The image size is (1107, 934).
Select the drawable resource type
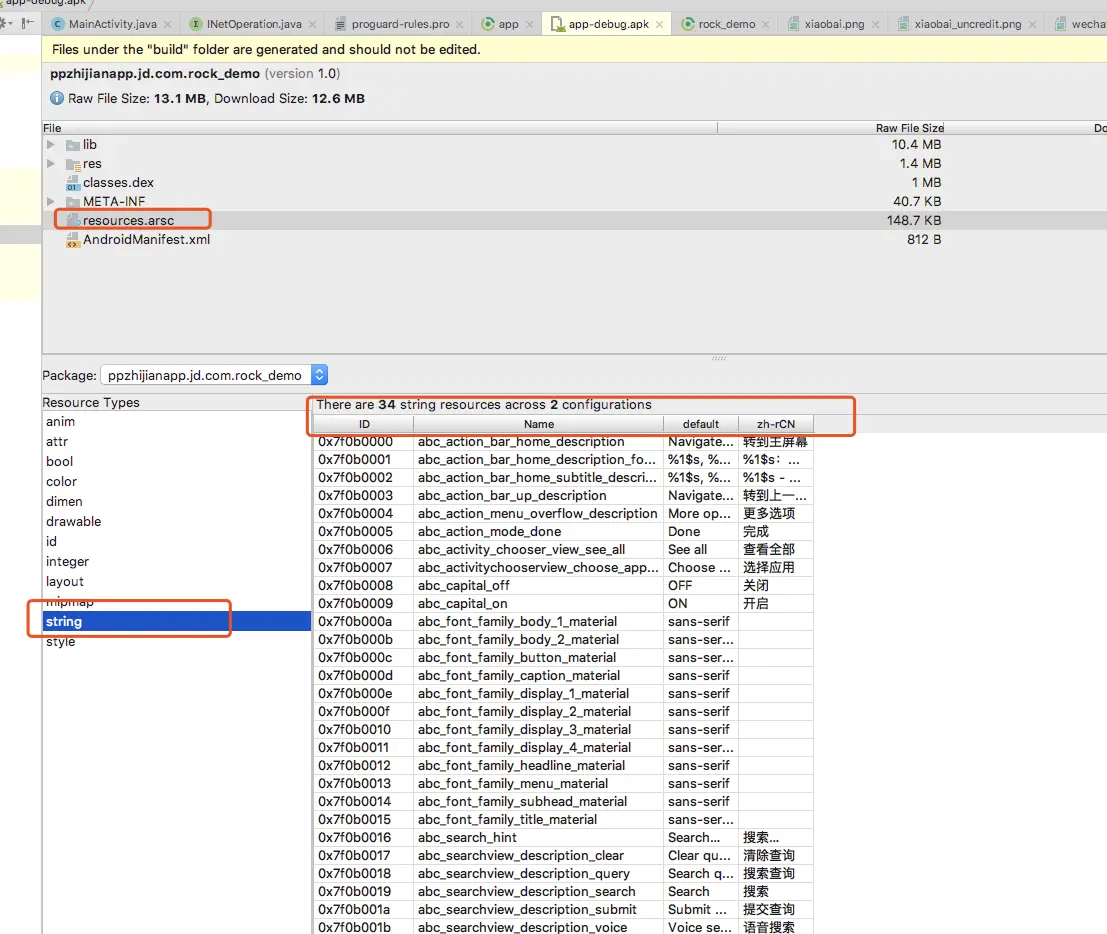(176, 521)
